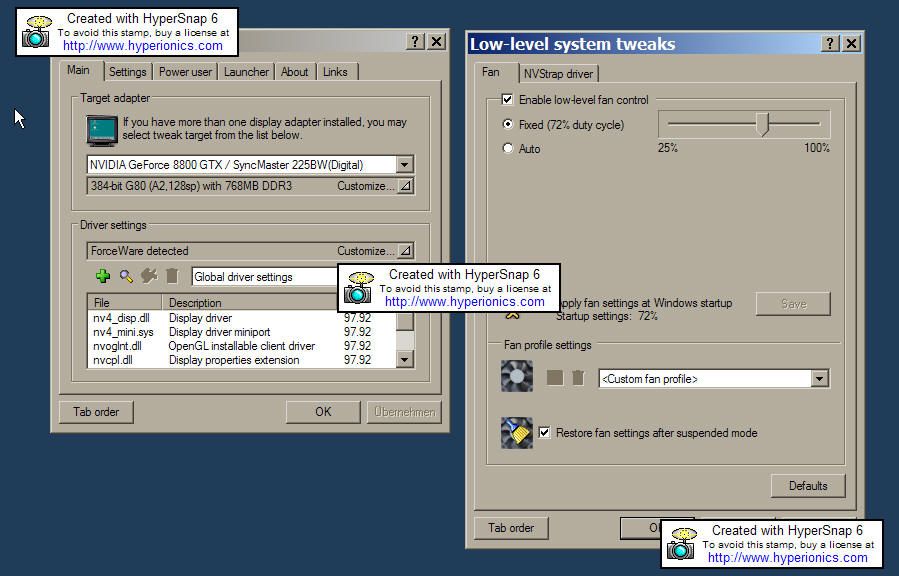Click the fan duty cycle slider thumb
899x576 pixels.
(x=762, y=124)
